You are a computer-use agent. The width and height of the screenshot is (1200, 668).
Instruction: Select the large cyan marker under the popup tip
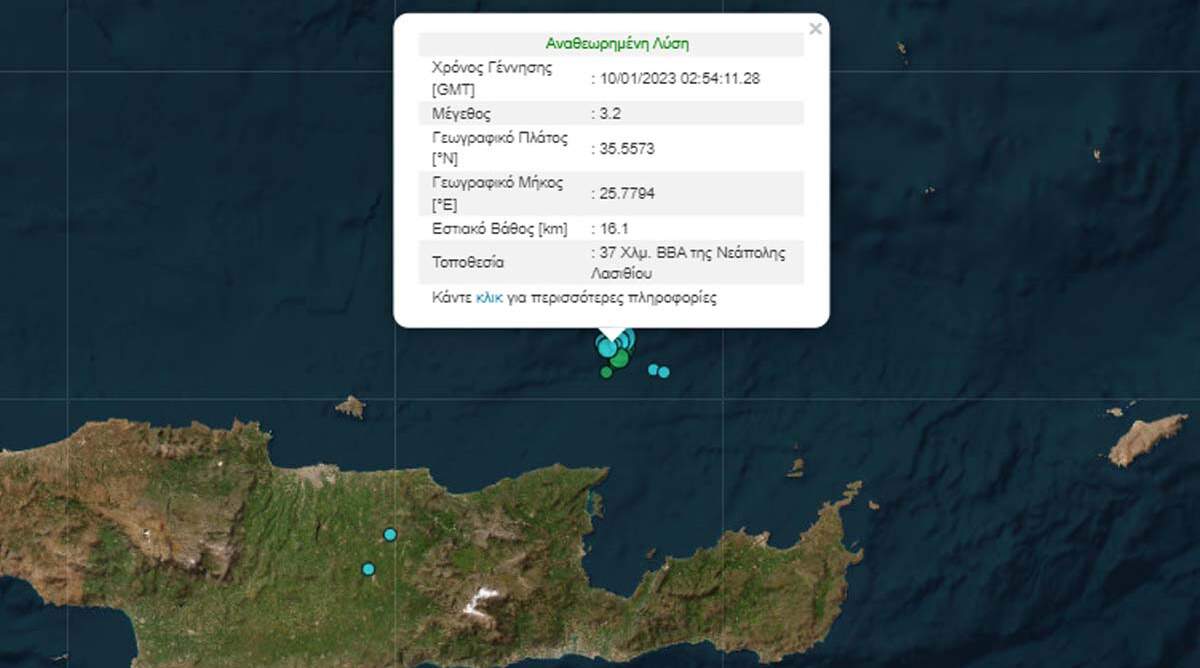[x=607, y=346]
